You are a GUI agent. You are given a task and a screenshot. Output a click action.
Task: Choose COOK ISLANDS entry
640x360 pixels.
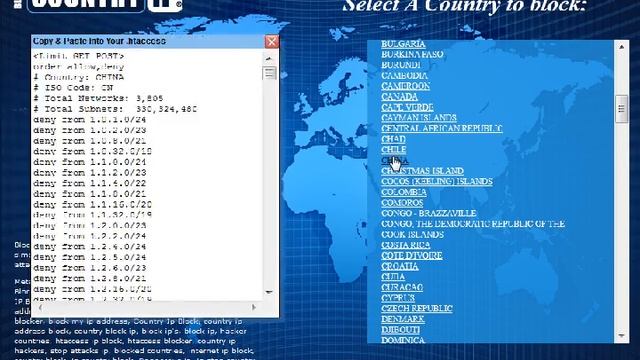[x=412, y=235]
